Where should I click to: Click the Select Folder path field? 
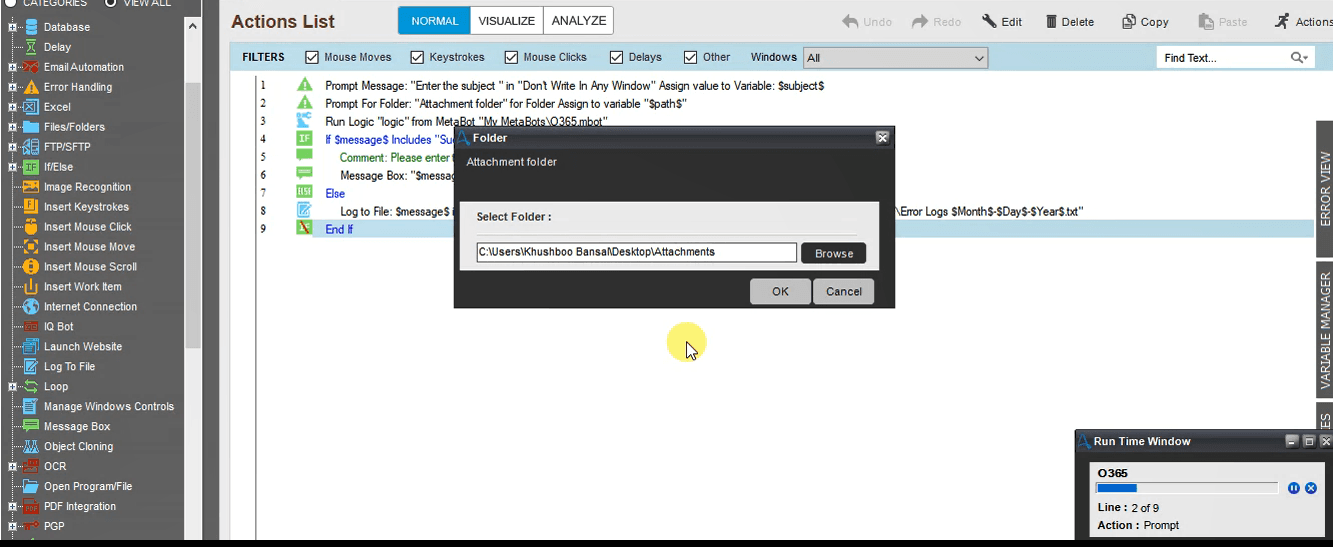pyautogui.click(x=636, y=253)
